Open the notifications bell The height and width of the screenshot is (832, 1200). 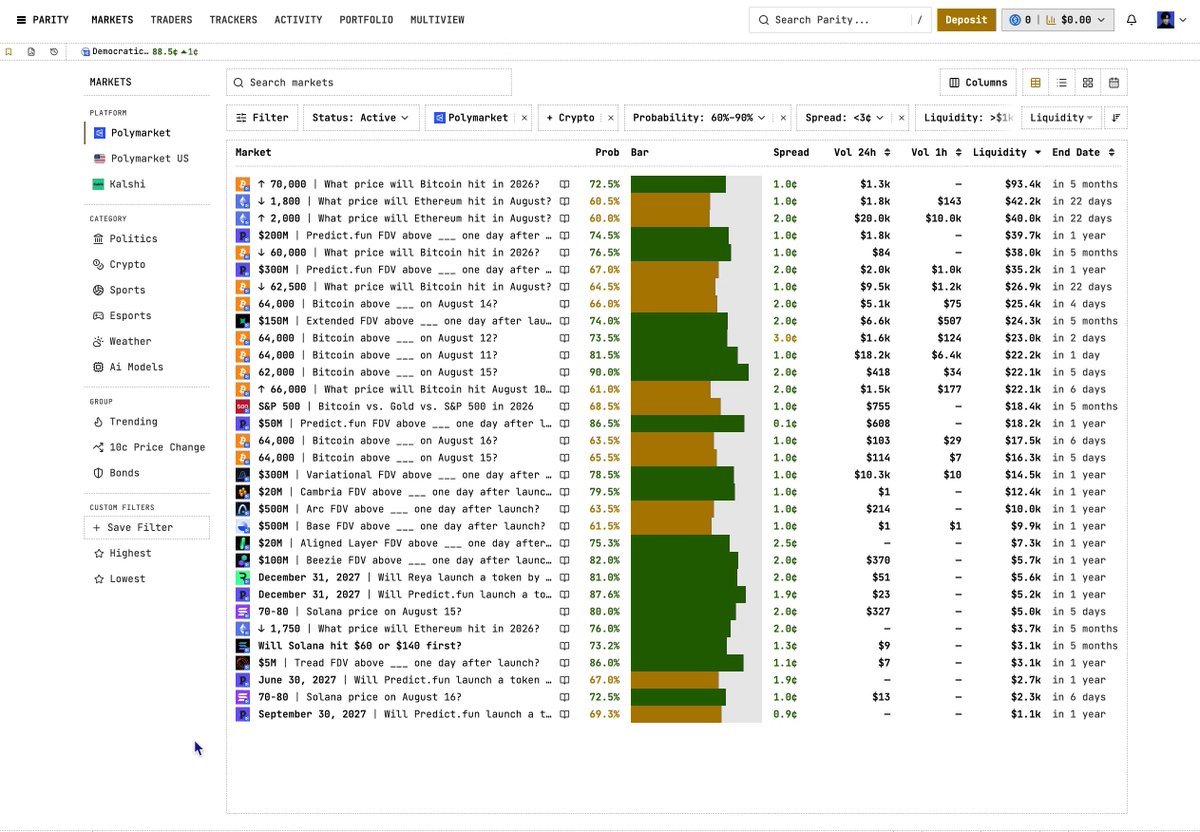point(1132,20)
